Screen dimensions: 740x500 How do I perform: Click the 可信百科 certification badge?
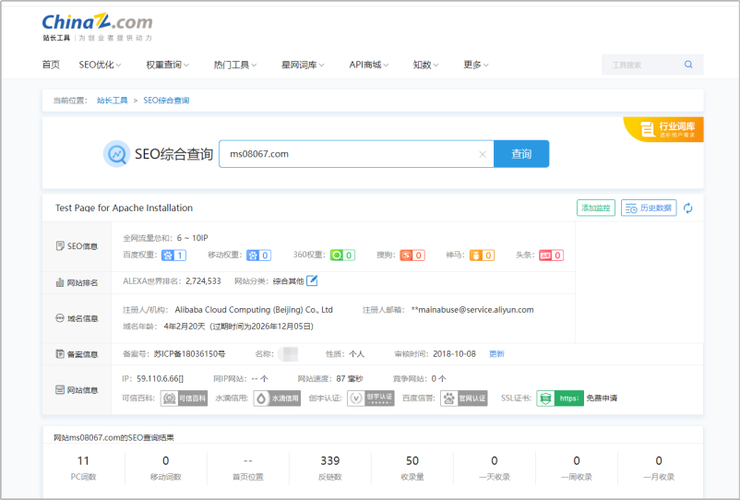184,398
